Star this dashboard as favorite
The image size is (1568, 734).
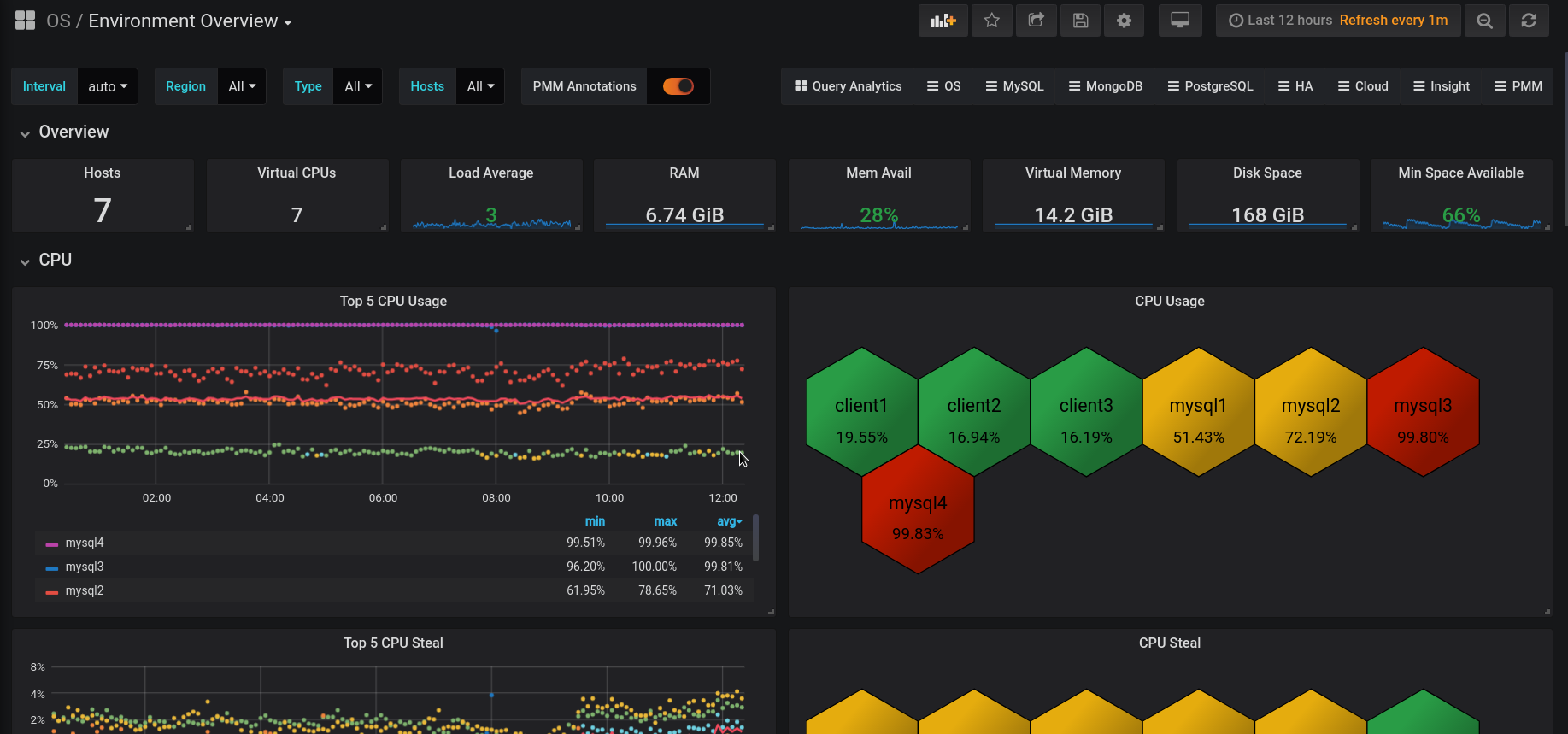coord(991,21)
